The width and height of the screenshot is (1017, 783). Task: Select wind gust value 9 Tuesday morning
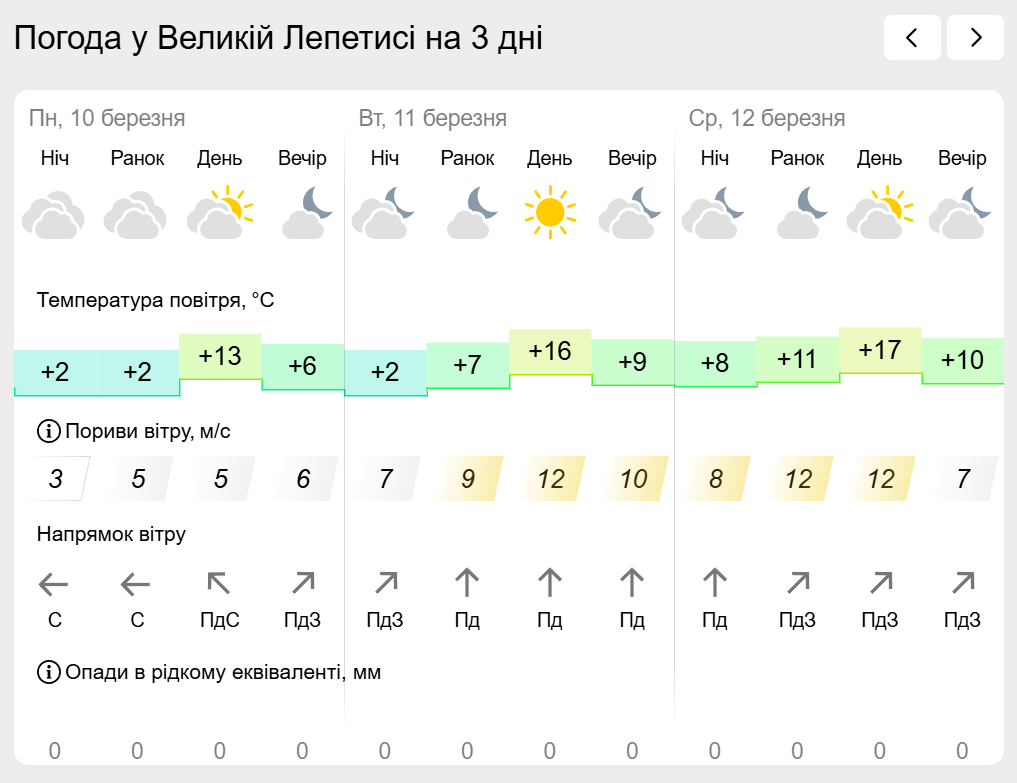click(x=468, y=479)
